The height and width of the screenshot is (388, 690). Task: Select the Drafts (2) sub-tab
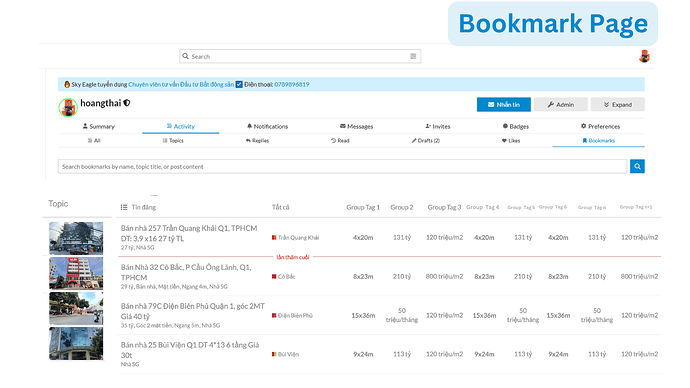tap(426, 141)
